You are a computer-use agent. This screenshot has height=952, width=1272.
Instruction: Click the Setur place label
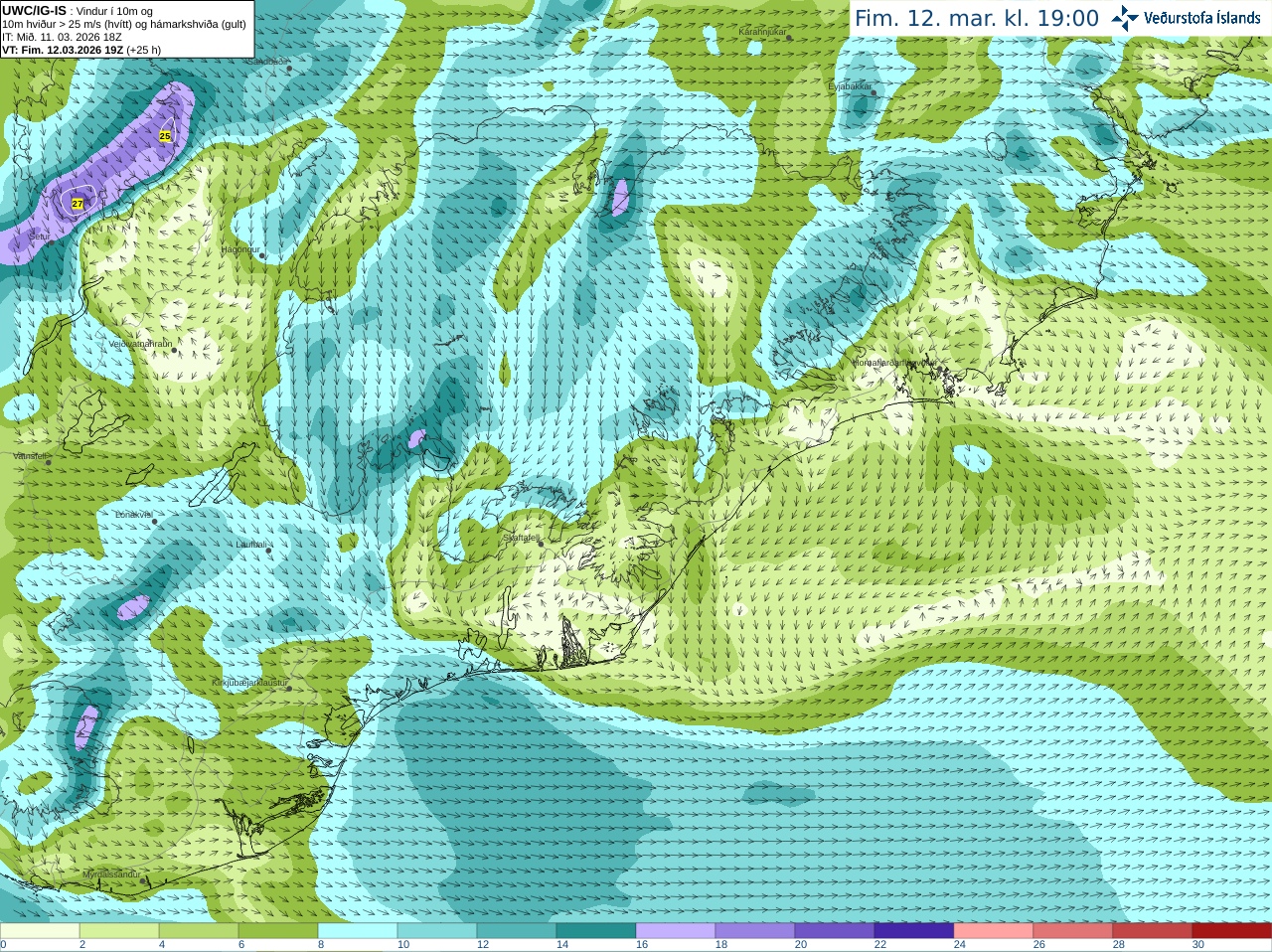(x=39, y=237)
